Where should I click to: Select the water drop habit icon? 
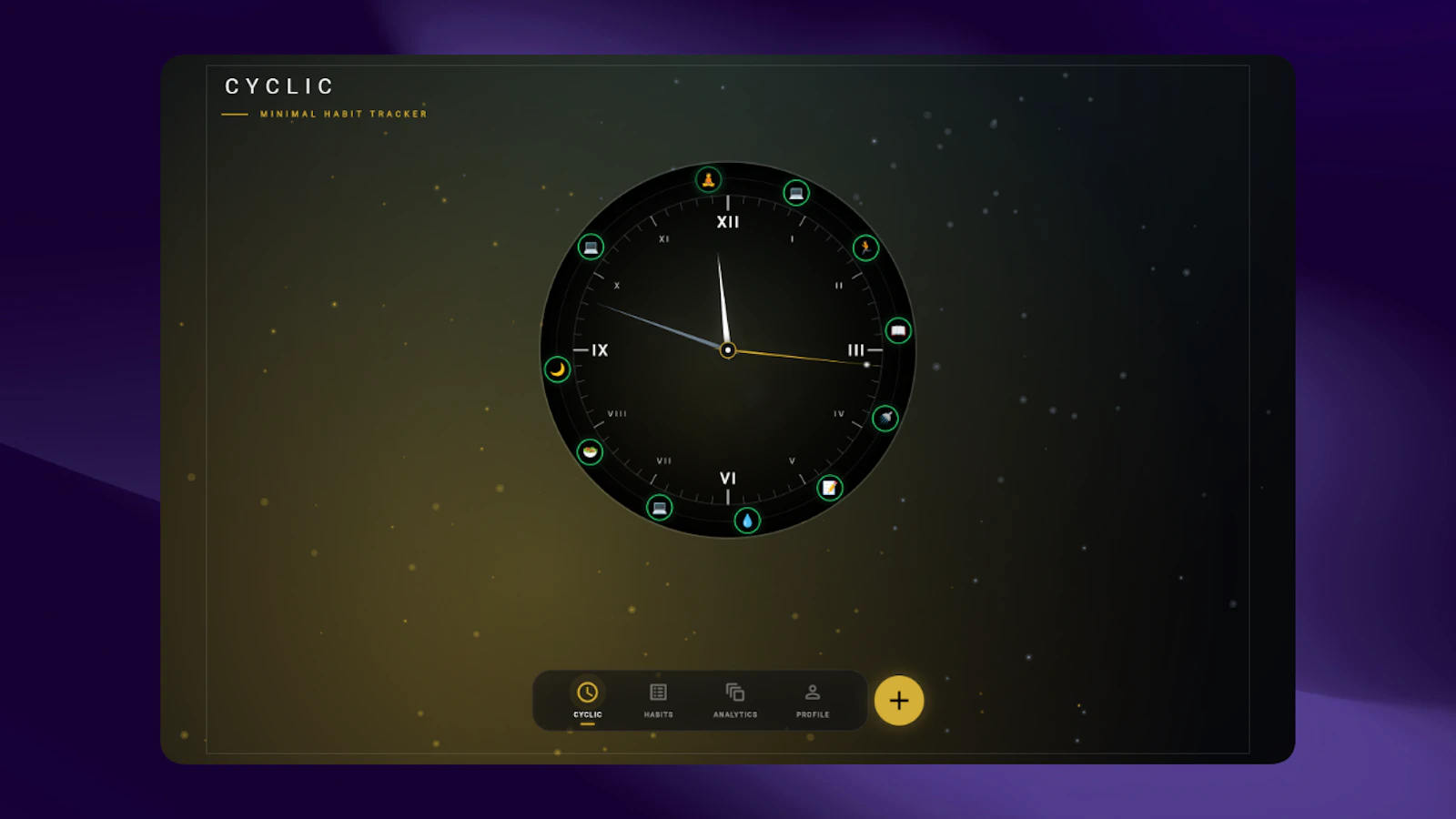747,521
